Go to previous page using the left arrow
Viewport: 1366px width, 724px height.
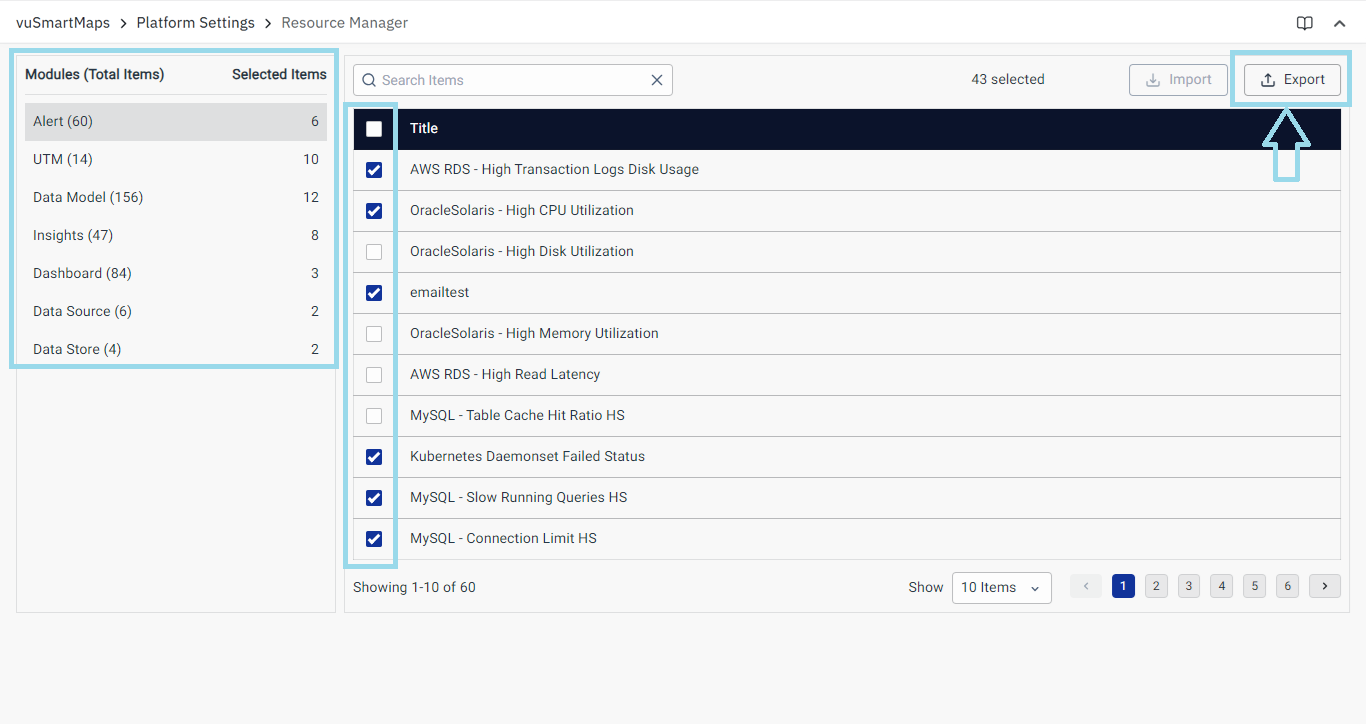coord(1085,586)
